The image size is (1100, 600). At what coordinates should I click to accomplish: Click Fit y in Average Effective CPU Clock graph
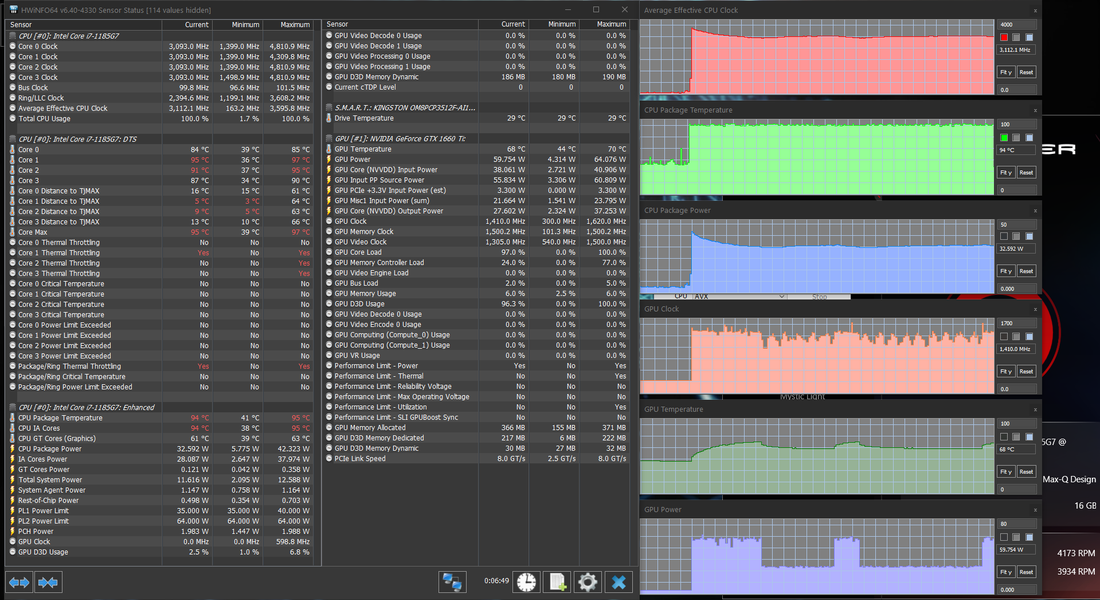point(1006,72)
